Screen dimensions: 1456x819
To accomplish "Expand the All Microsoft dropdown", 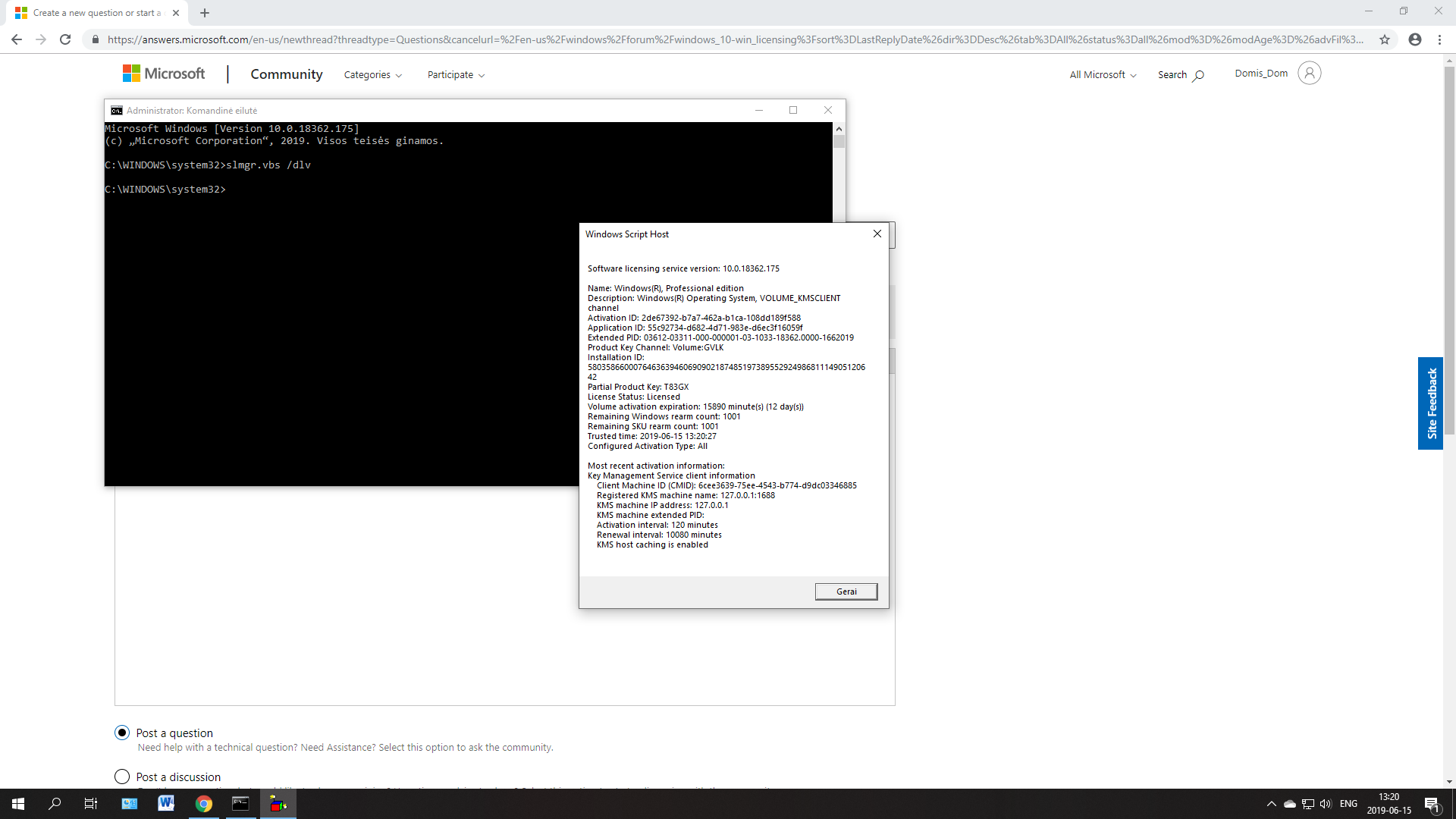I will [1103, 75].
